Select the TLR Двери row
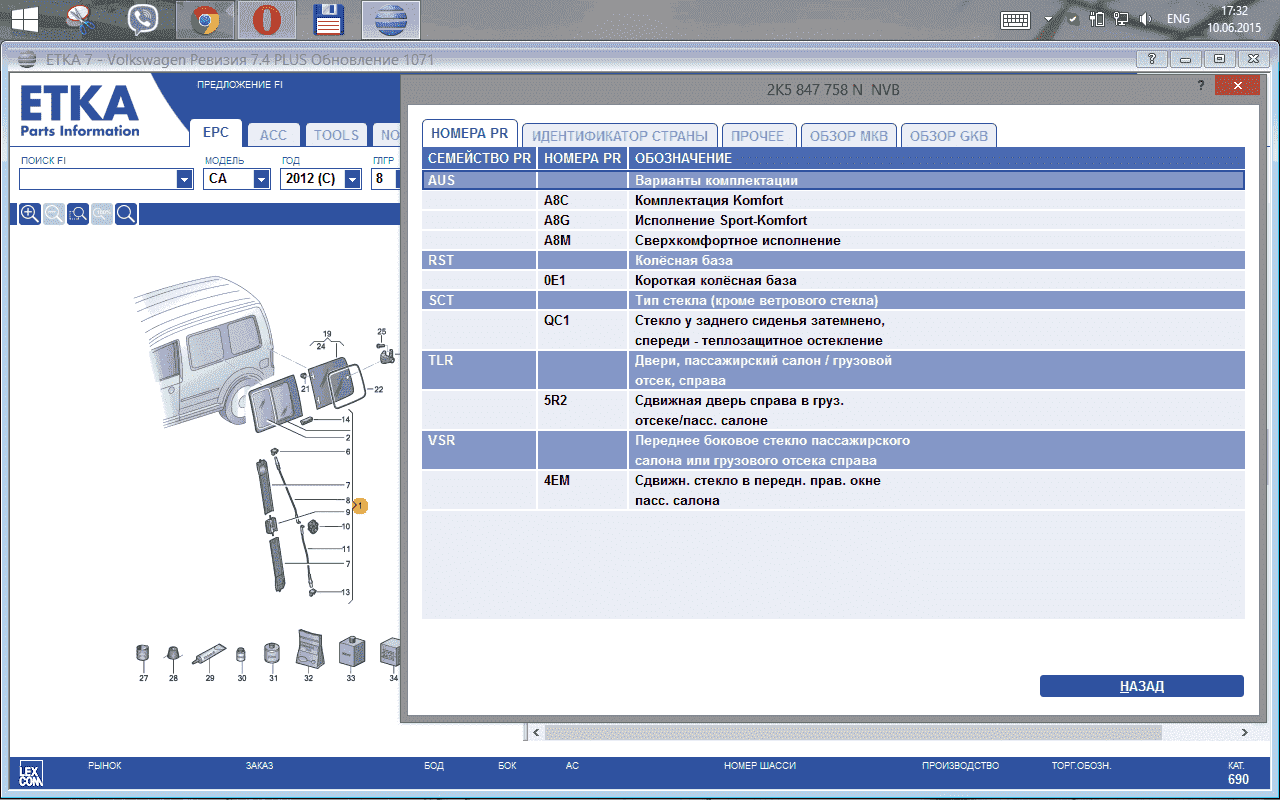 pyautogui.click(x=833, y=370)
